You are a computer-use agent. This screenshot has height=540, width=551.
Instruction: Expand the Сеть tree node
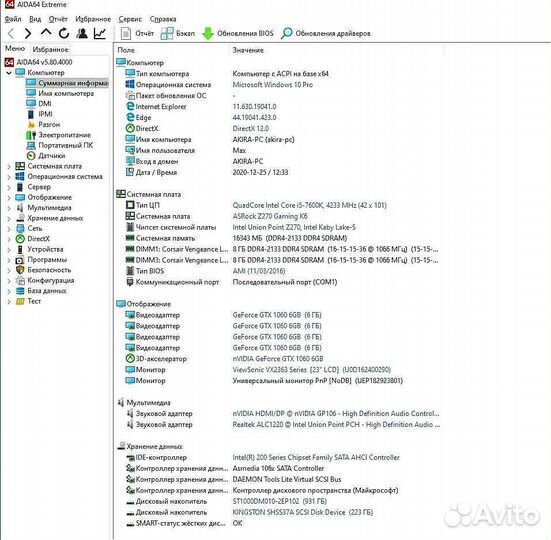point(9,229)
